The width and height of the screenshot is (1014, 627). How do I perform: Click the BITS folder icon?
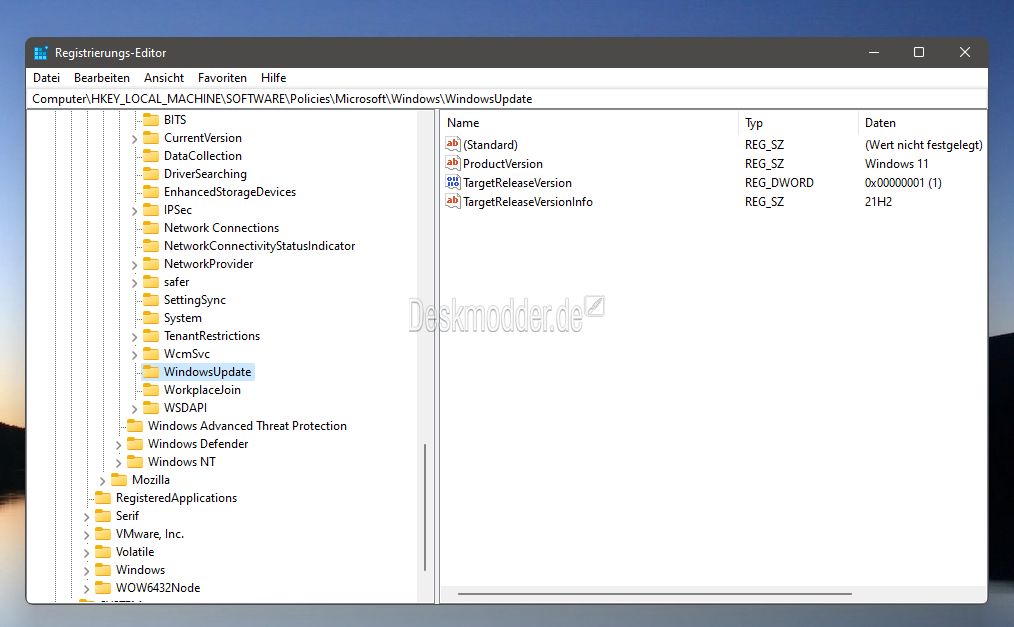coord(151,120)
